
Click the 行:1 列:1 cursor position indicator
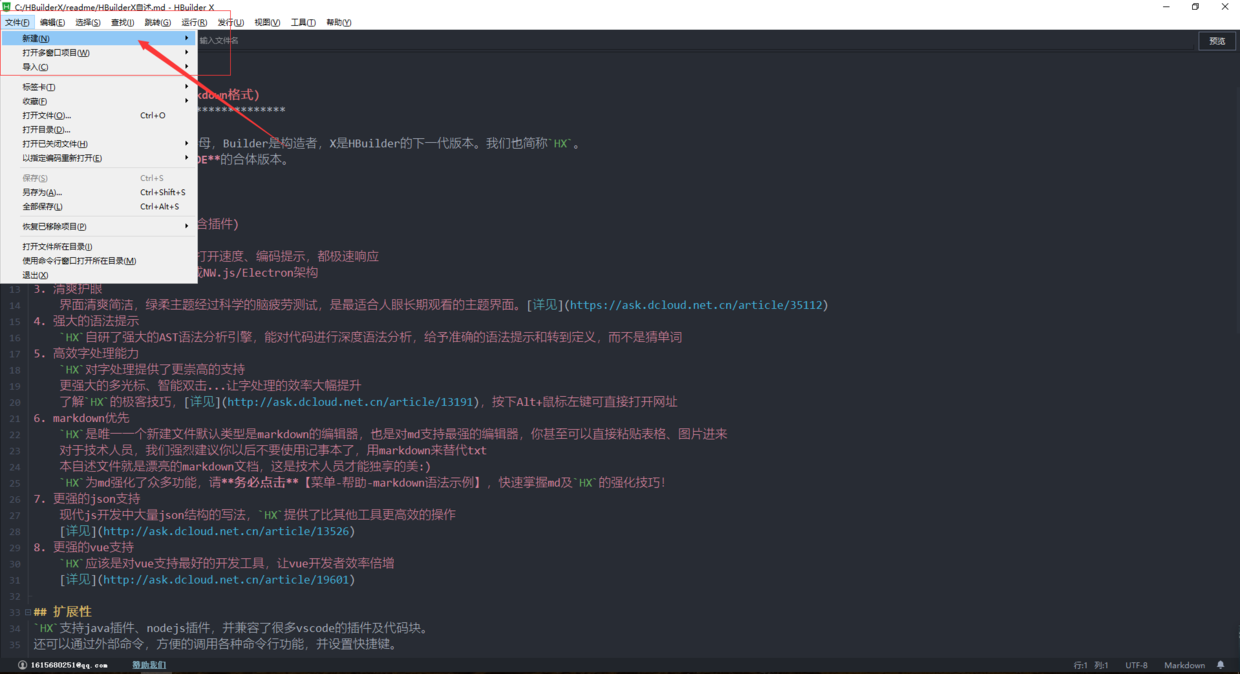[x=1091, y=665]
